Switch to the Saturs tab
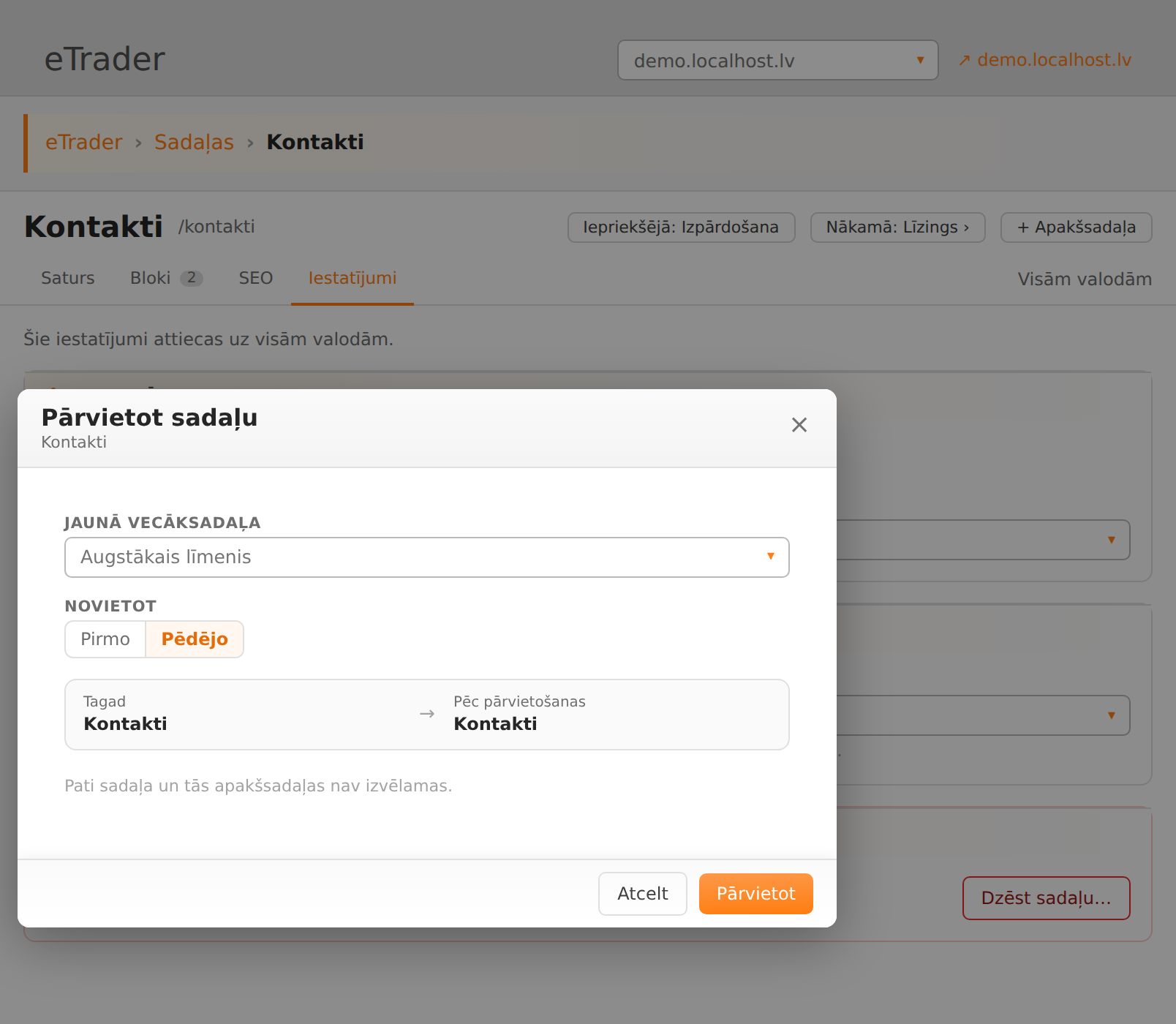This screenshot has height=1024, width=1176. tap(68, 278)
